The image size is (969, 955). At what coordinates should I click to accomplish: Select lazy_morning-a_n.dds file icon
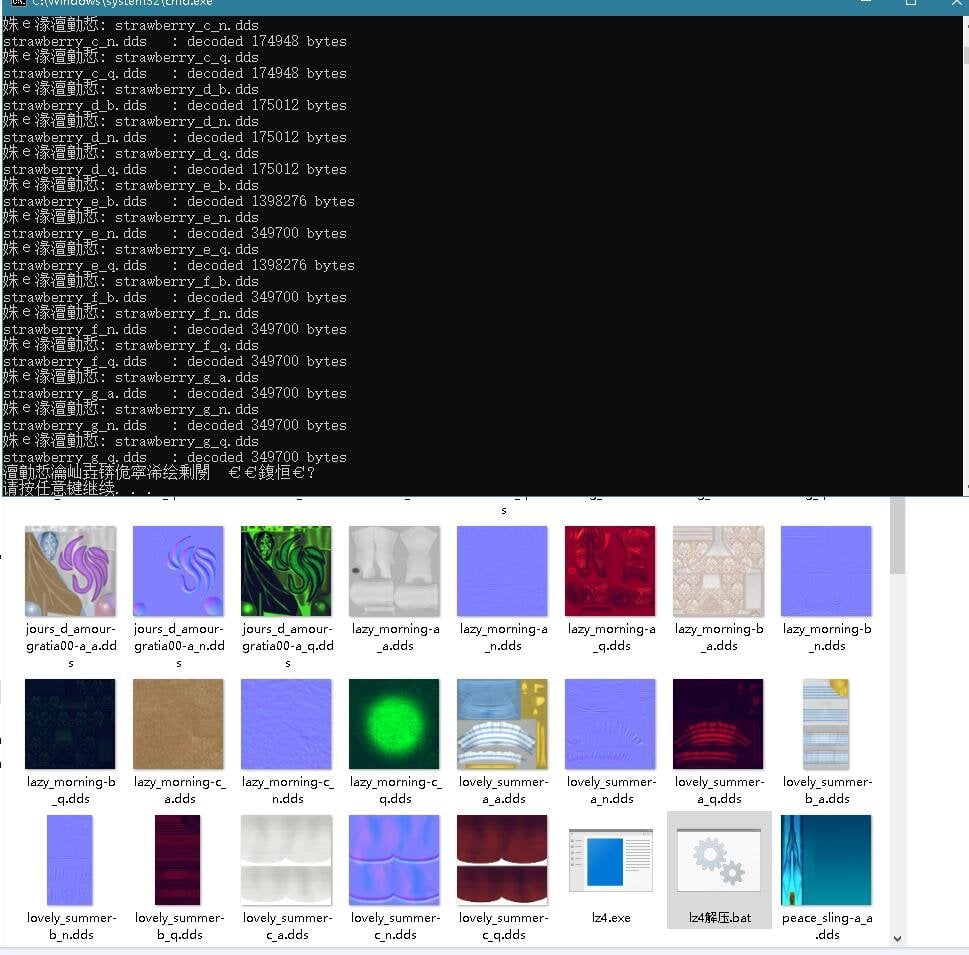tap(502, 571)
